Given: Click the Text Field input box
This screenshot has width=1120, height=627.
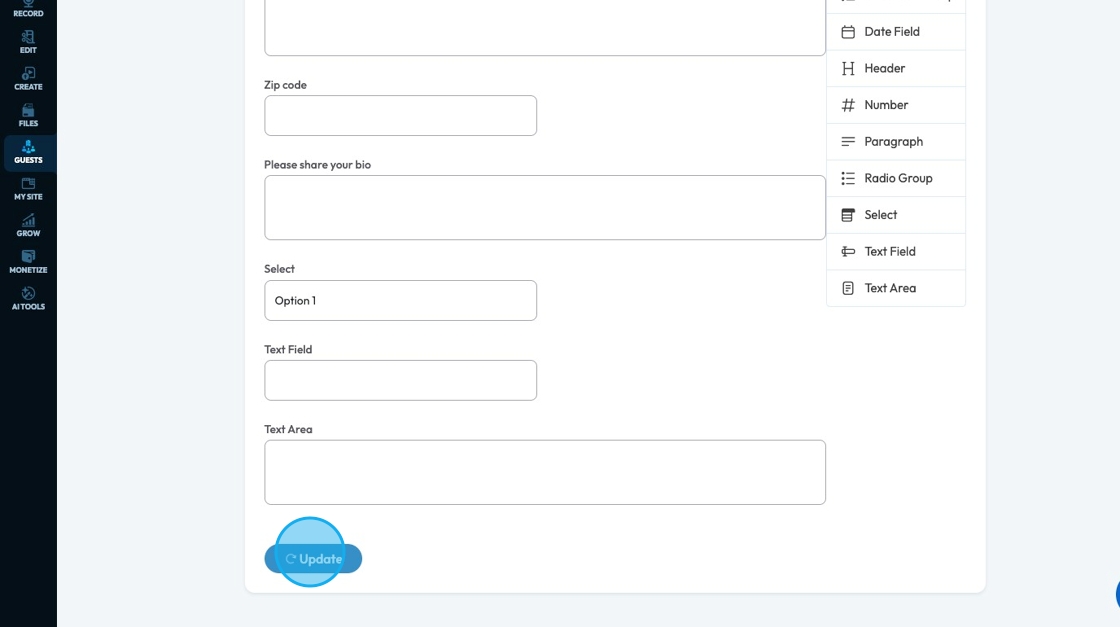Looking at the screenshot, I should coord(400,381).
